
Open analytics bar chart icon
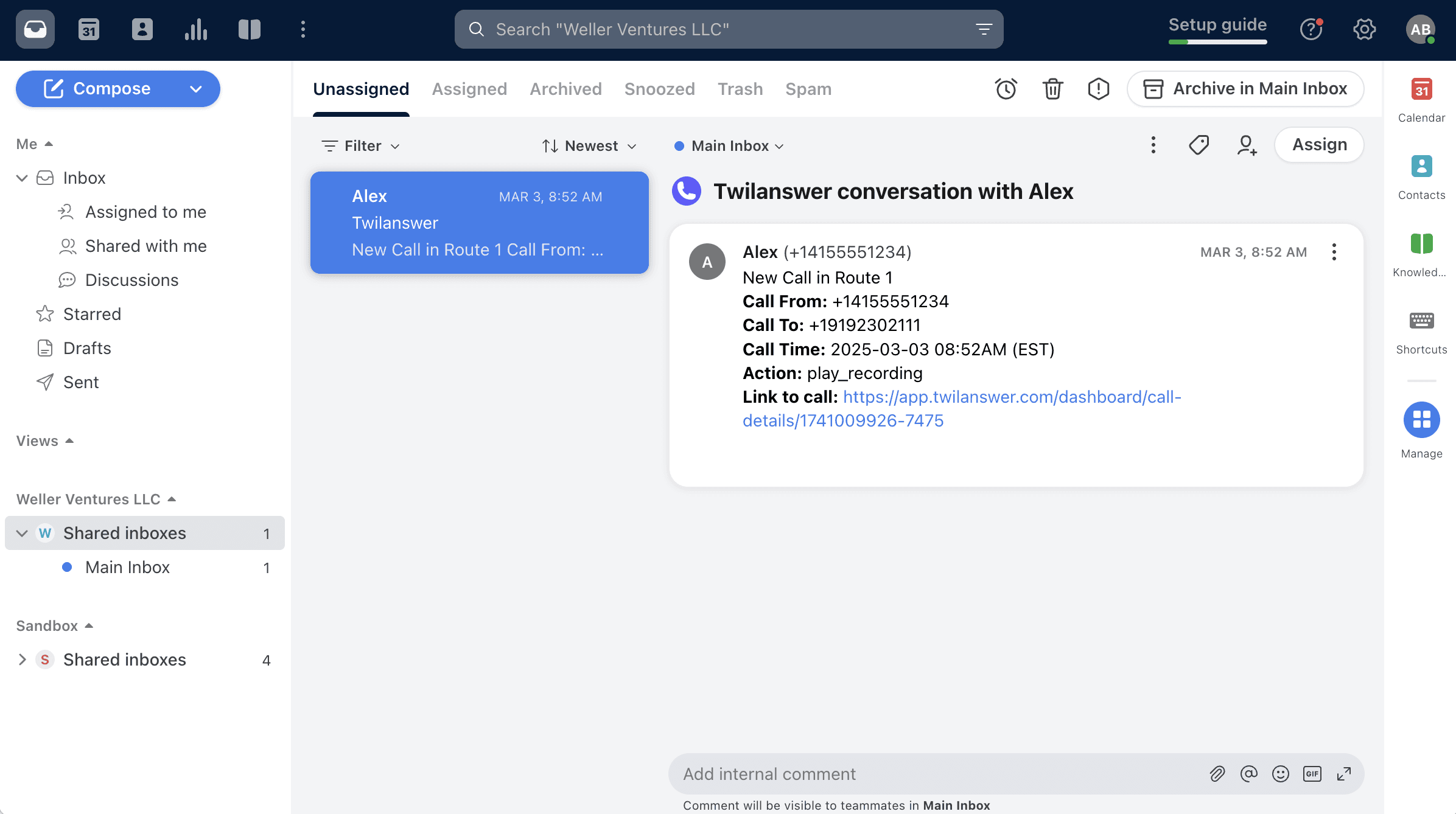click(195, 29)
